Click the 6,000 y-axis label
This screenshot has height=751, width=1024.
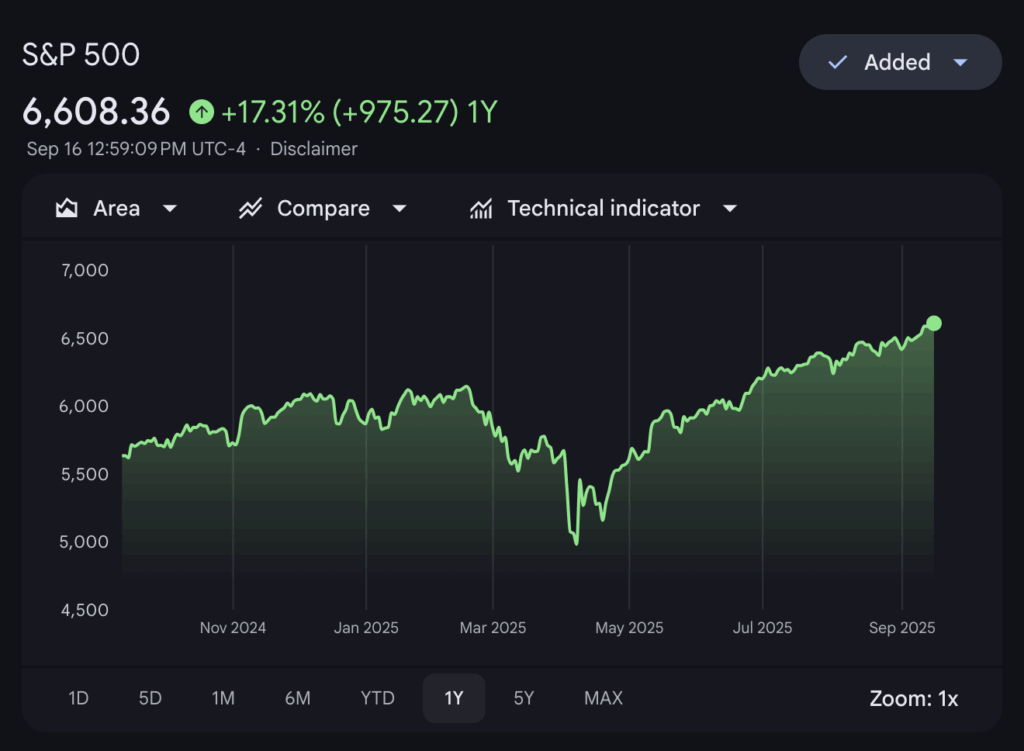(84, 406)
